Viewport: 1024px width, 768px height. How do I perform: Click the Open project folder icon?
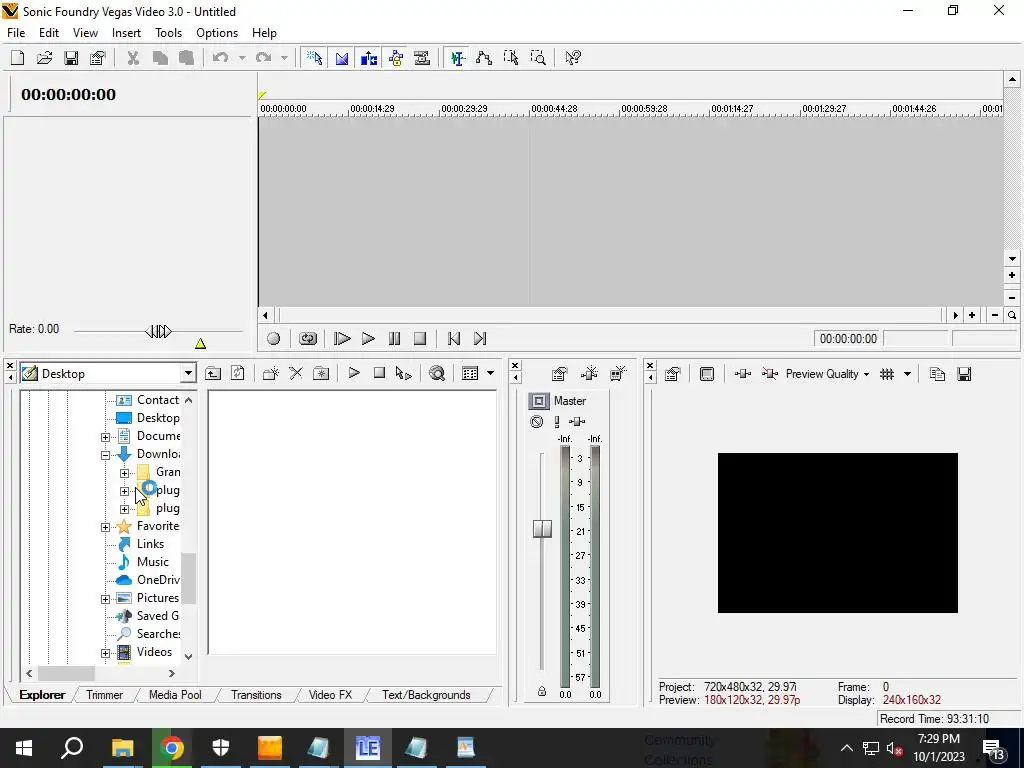click(44, 58)
